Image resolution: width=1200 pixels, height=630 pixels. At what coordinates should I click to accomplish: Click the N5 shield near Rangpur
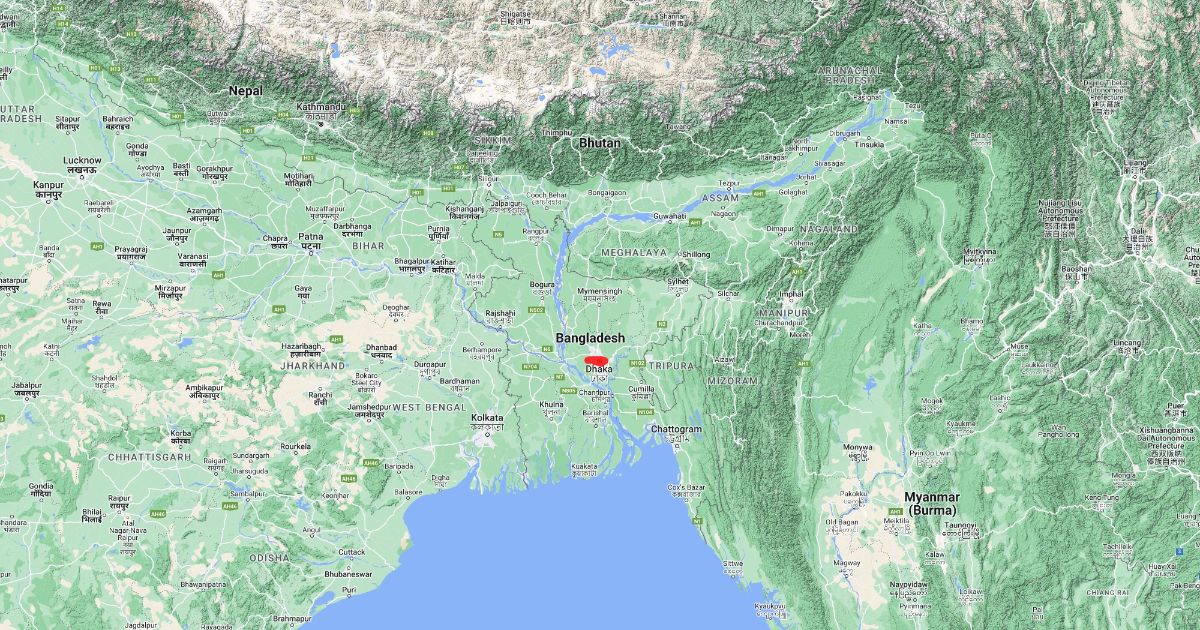498,234
